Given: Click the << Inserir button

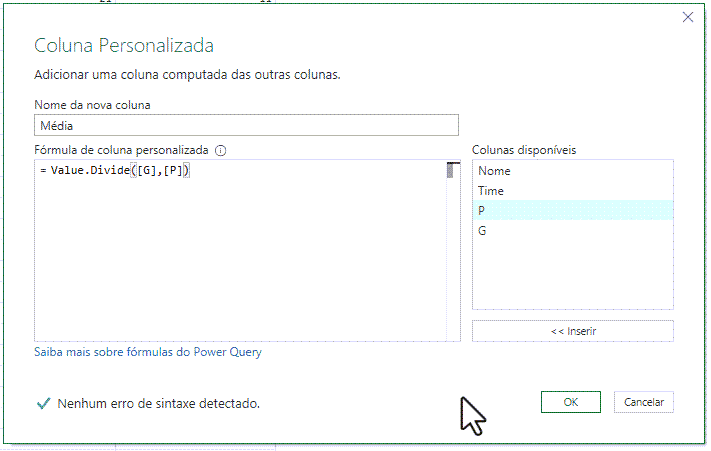Looking at the screenshot, I should click(x=573, y=331).
